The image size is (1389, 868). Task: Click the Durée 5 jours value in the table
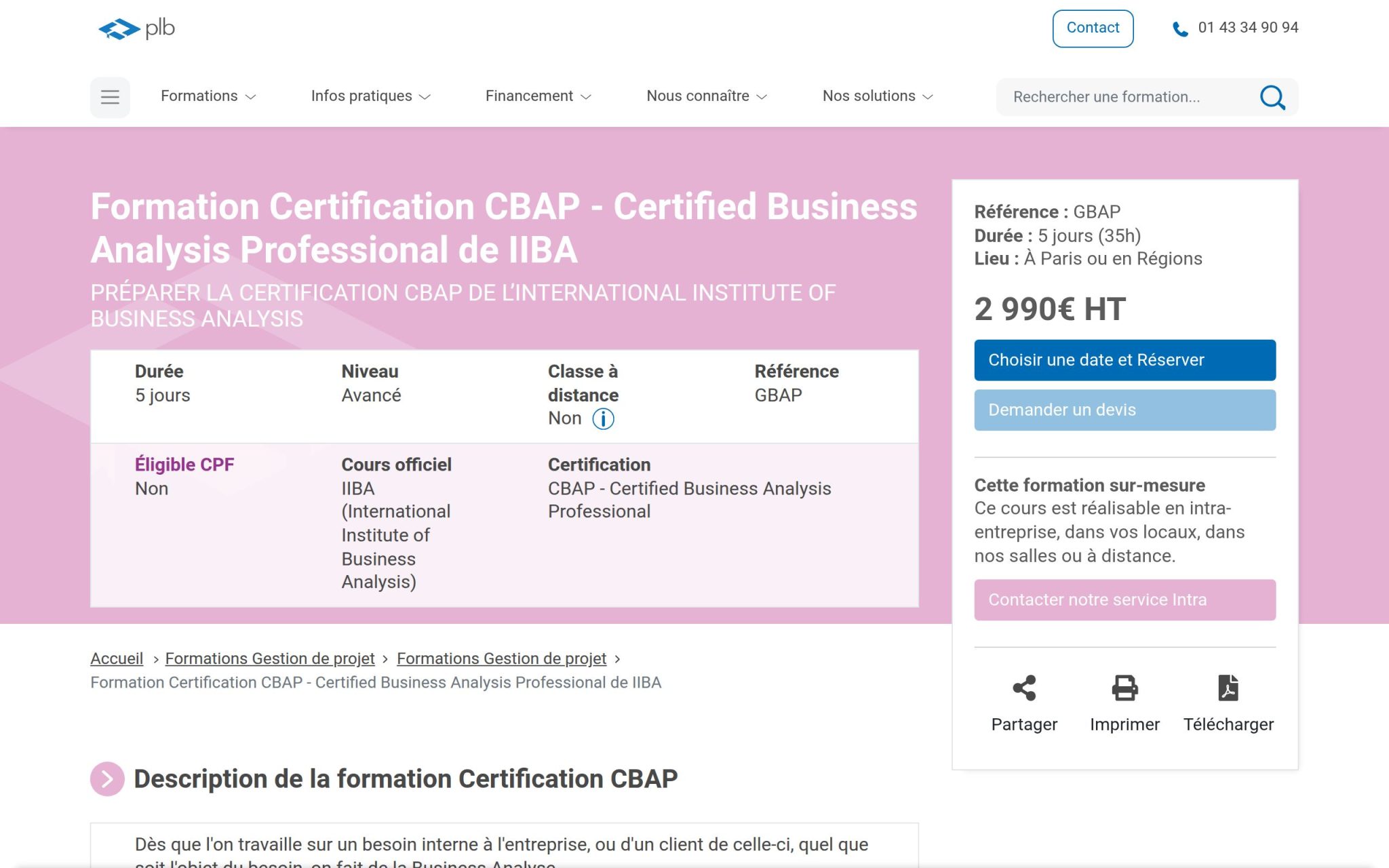pos(163,395)
